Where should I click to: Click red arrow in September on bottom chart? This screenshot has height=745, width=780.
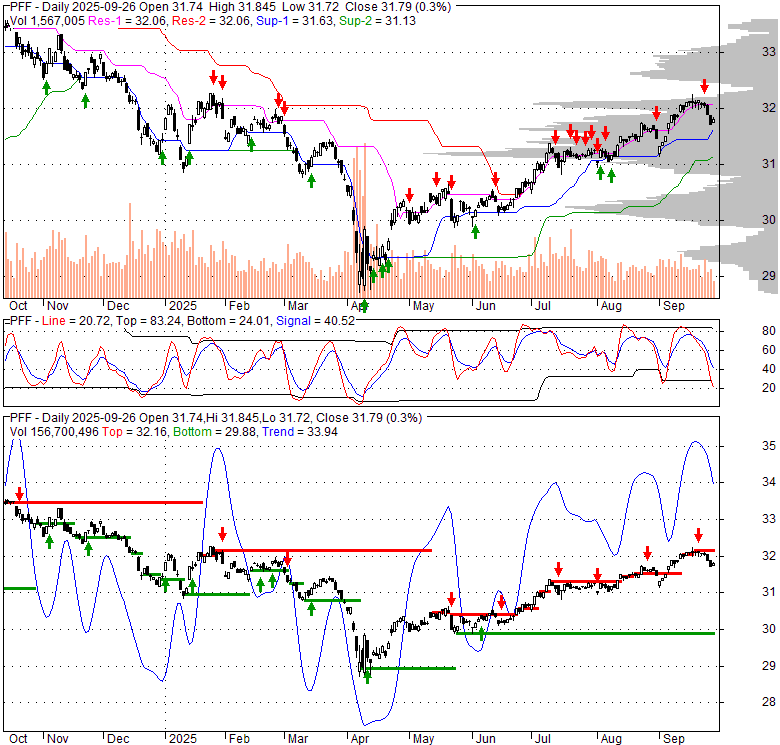(698, 535)
